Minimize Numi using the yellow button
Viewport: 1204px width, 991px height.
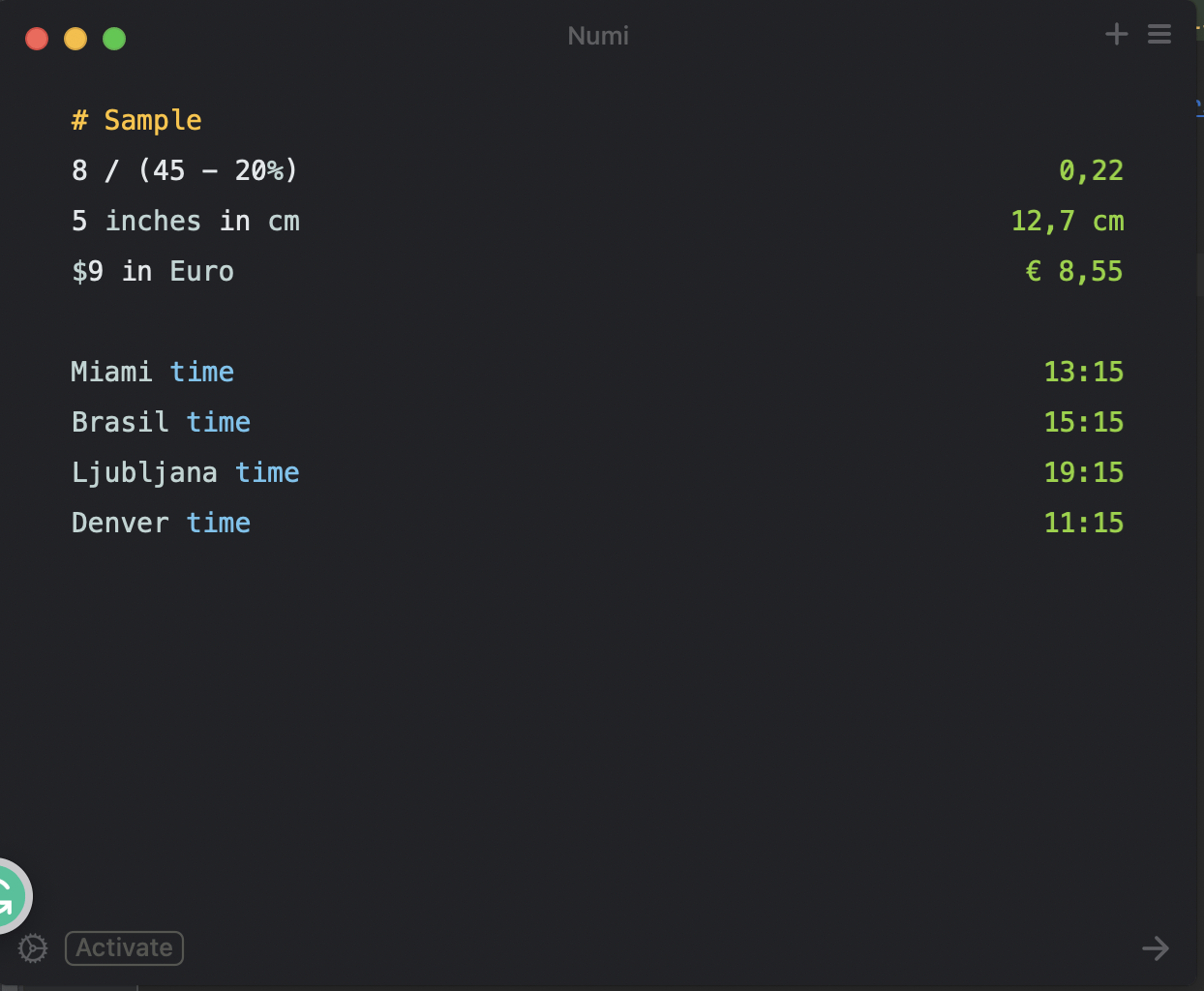pos(75,39)
